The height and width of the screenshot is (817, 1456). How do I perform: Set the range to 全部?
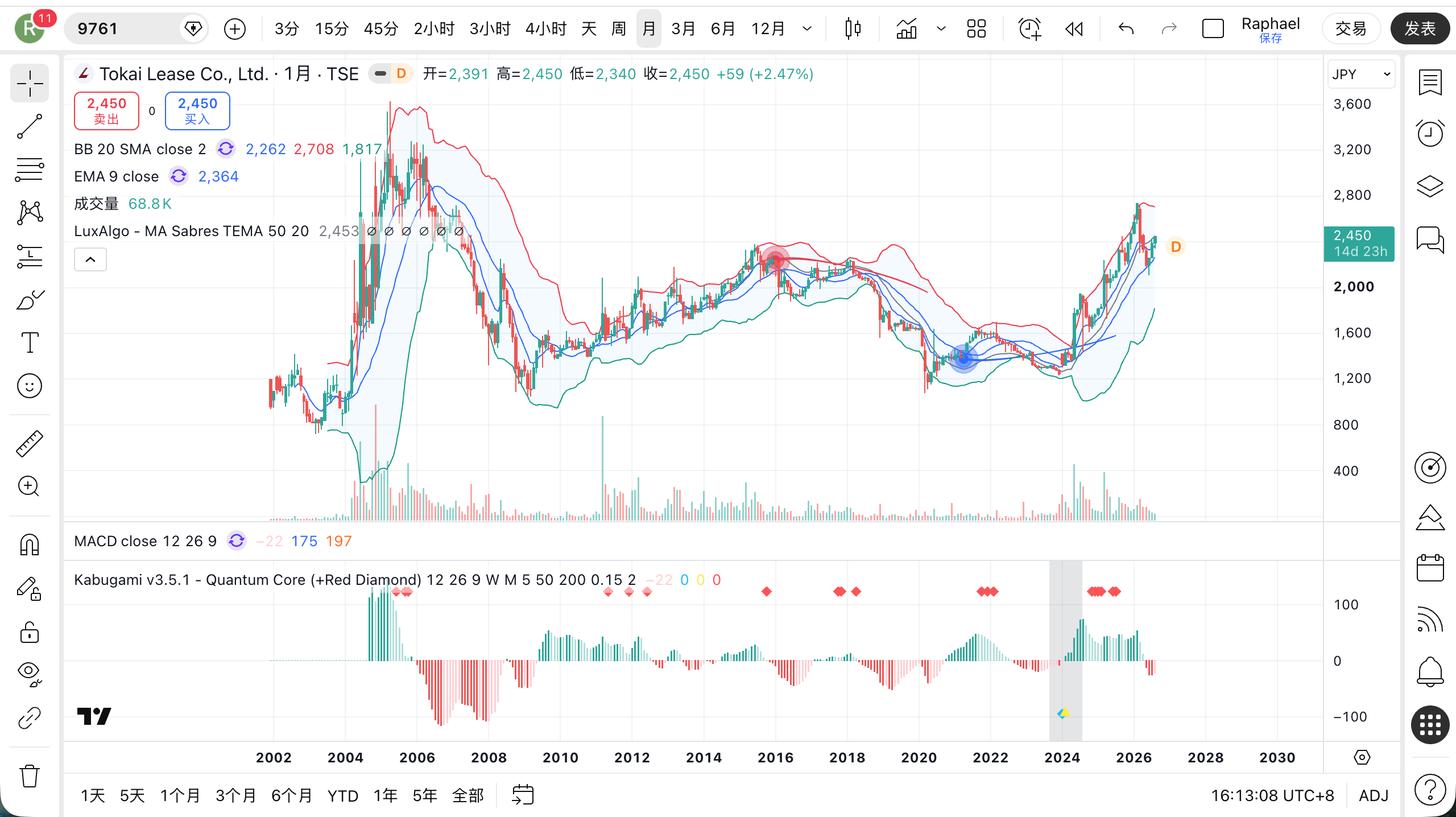(468, 795)
